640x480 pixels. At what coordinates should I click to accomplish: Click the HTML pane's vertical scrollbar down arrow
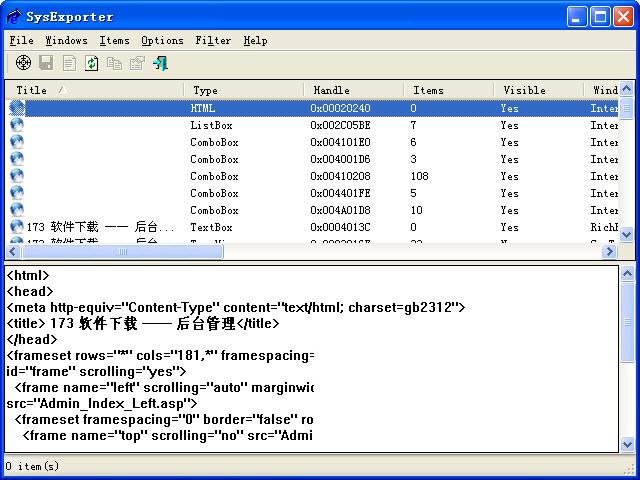(627, 445)
